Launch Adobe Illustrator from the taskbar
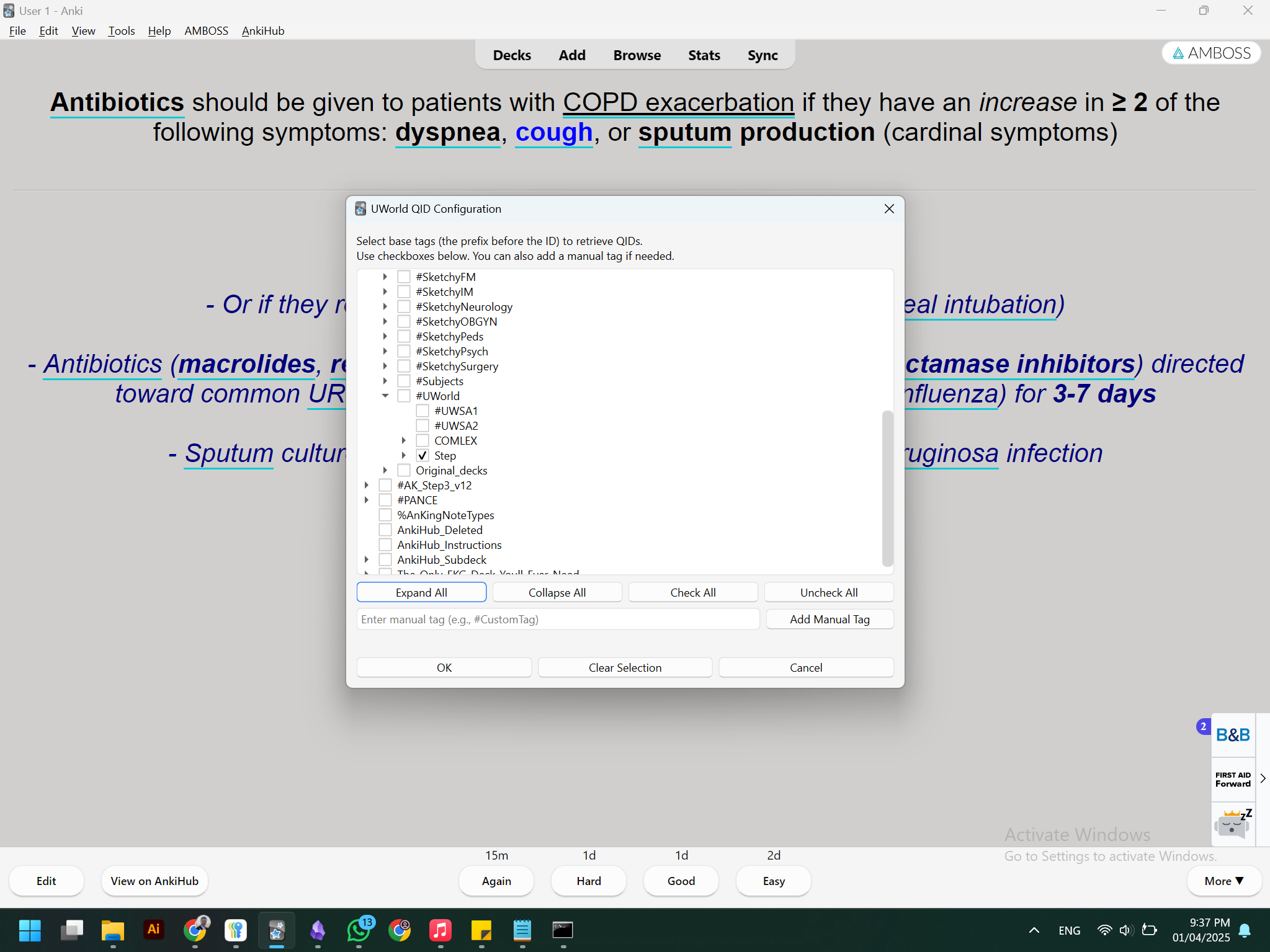The width and height of the screenshot is (1270, 952). coord(153,930)
